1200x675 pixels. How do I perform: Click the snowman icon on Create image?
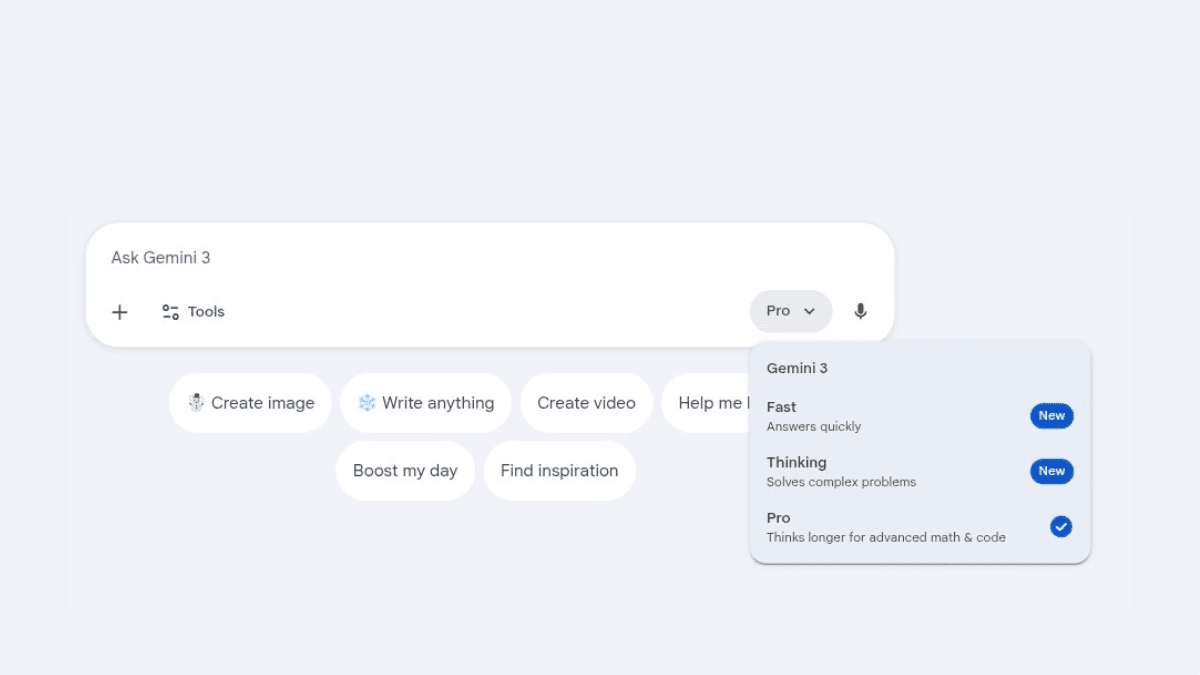point(196,403)
